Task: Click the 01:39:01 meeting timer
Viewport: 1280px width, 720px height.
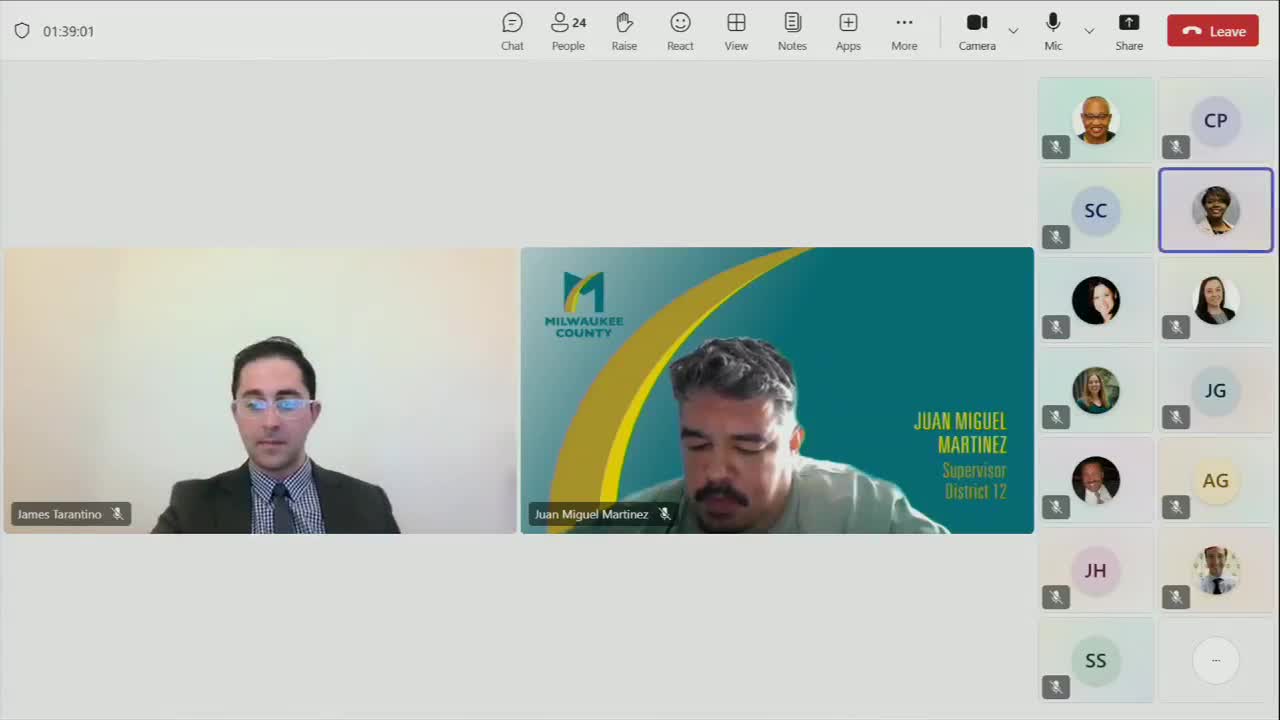Action: (x=68, y=31)
